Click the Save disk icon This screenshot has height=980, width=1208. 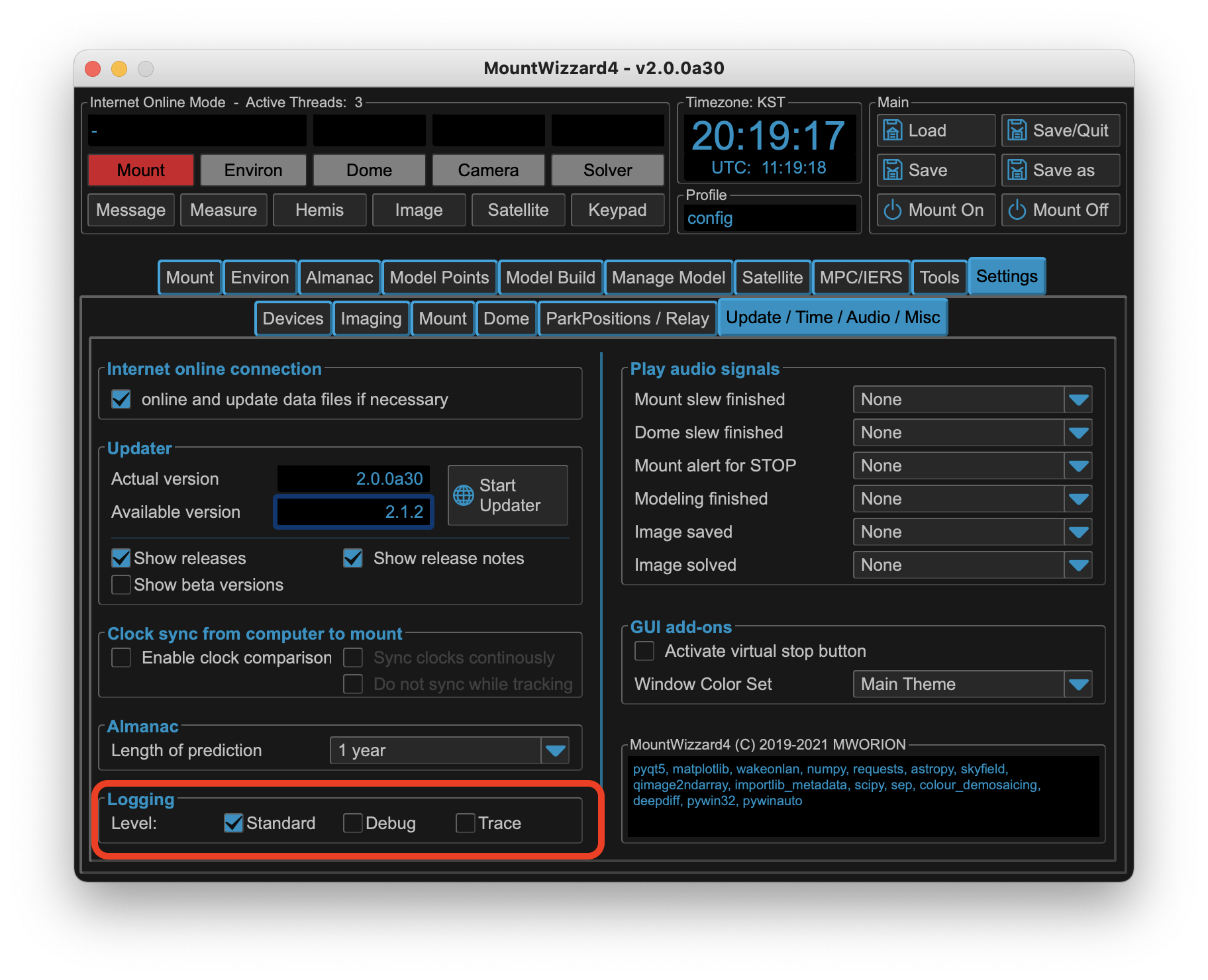click(892, 170)
